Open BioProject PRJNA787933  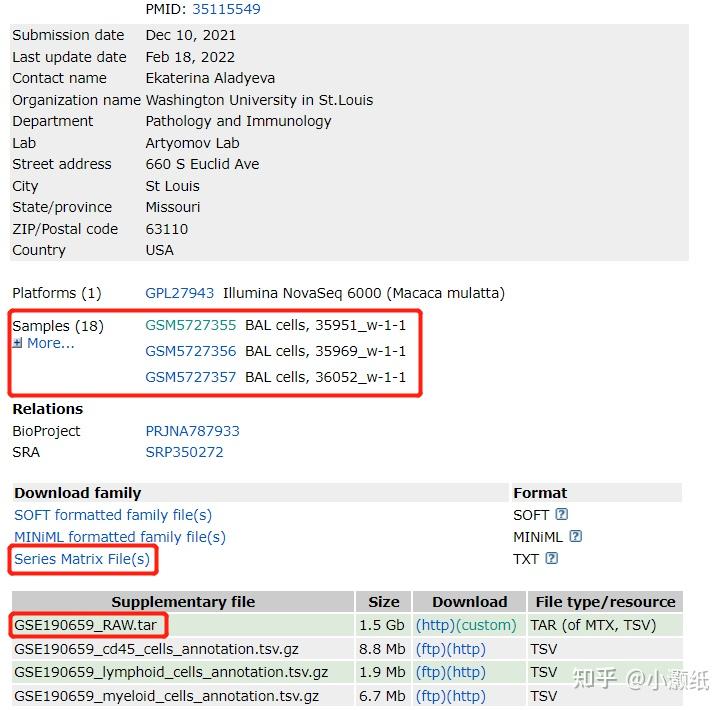point(192,431)
